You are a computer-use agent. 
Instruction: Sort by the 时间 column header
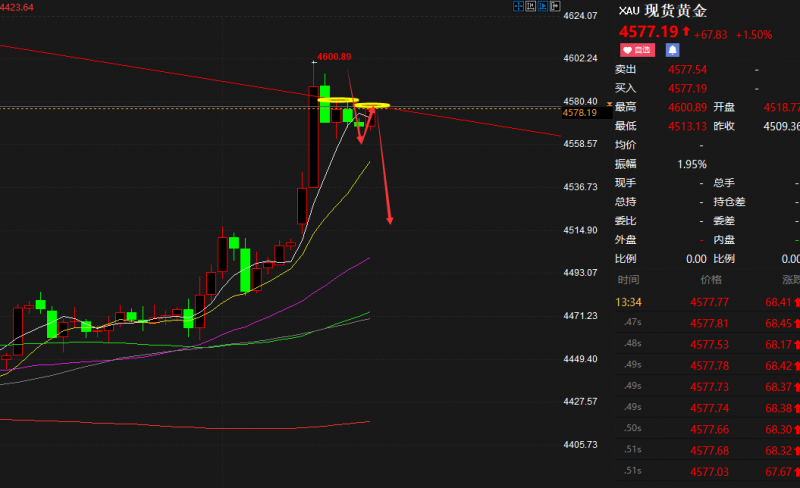coord(629,280)
